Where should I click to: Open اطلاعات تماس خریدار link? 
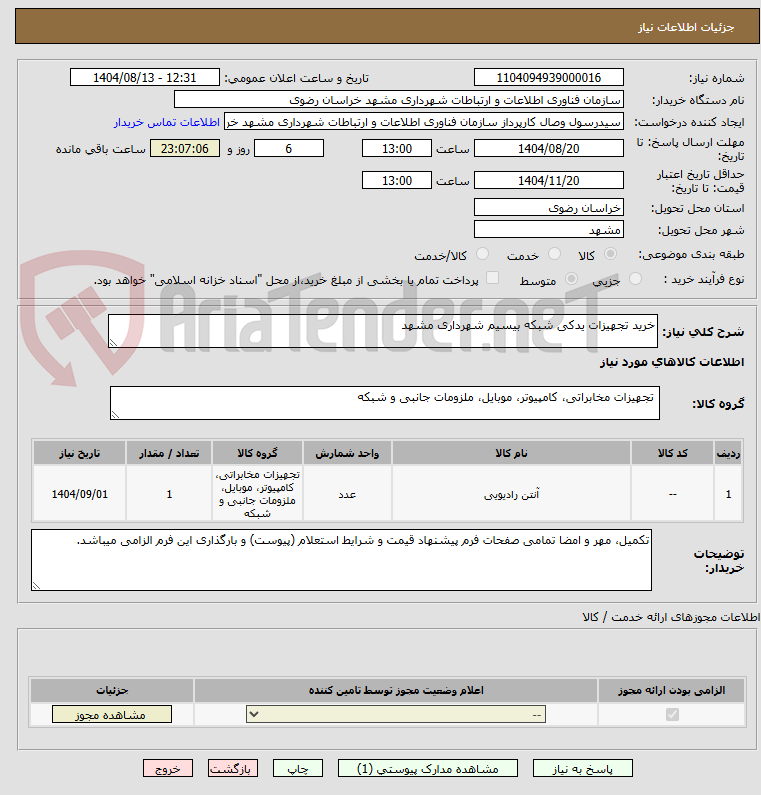[166, 122]
